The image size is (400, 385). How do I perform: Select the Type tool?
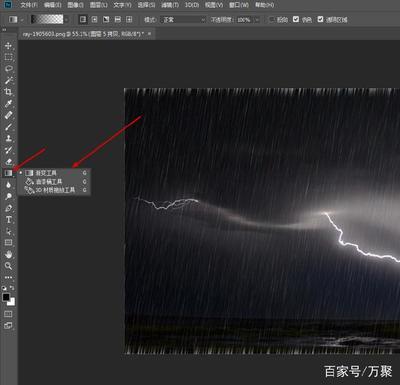[9, 220]
